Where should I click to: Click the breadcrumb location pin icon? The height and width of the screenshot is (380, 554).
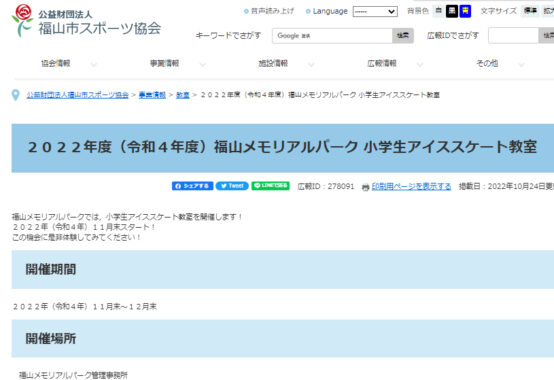16,95
